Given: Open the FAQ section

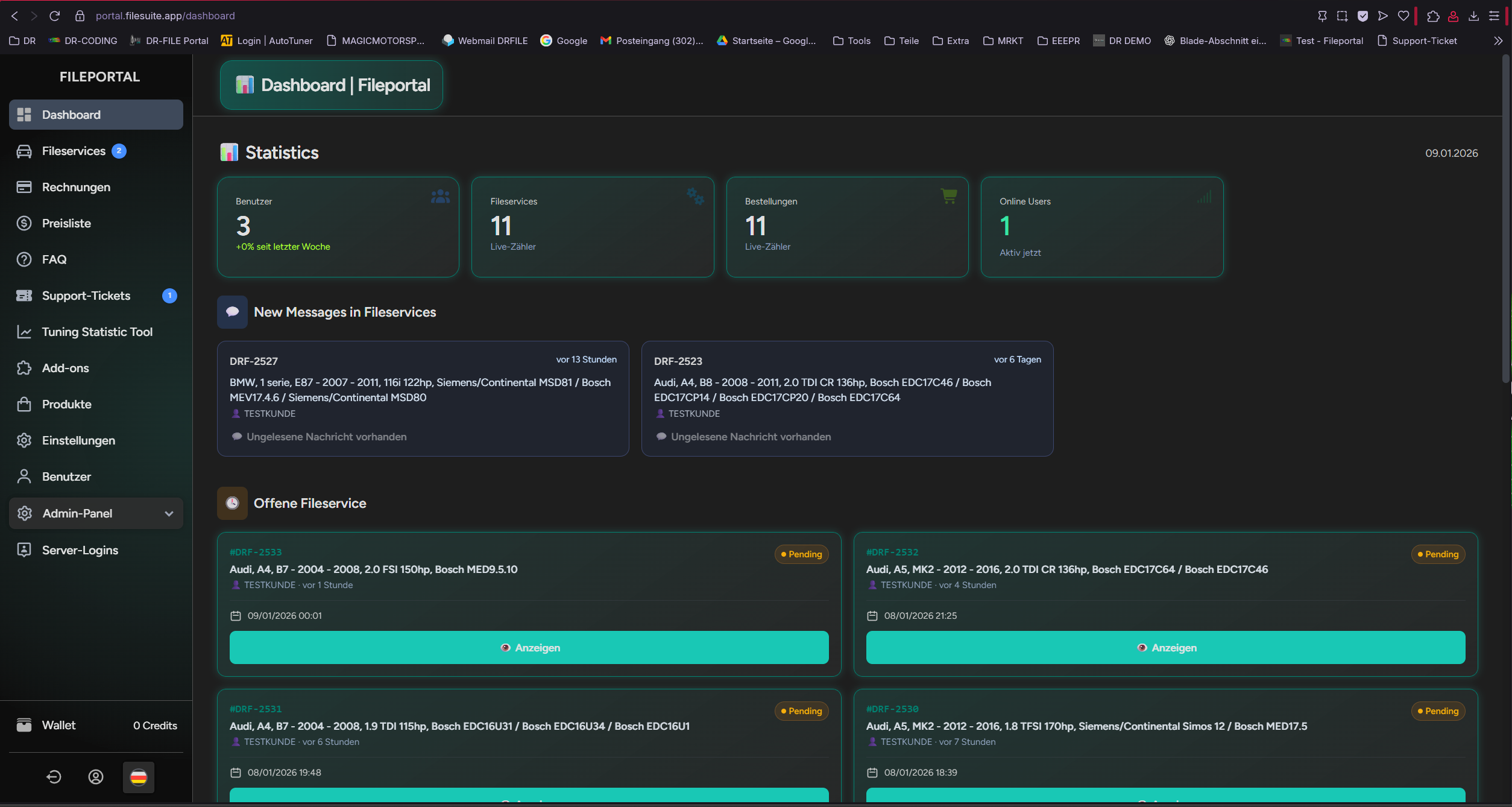Looking at the screenshot, I should (24, 259).
